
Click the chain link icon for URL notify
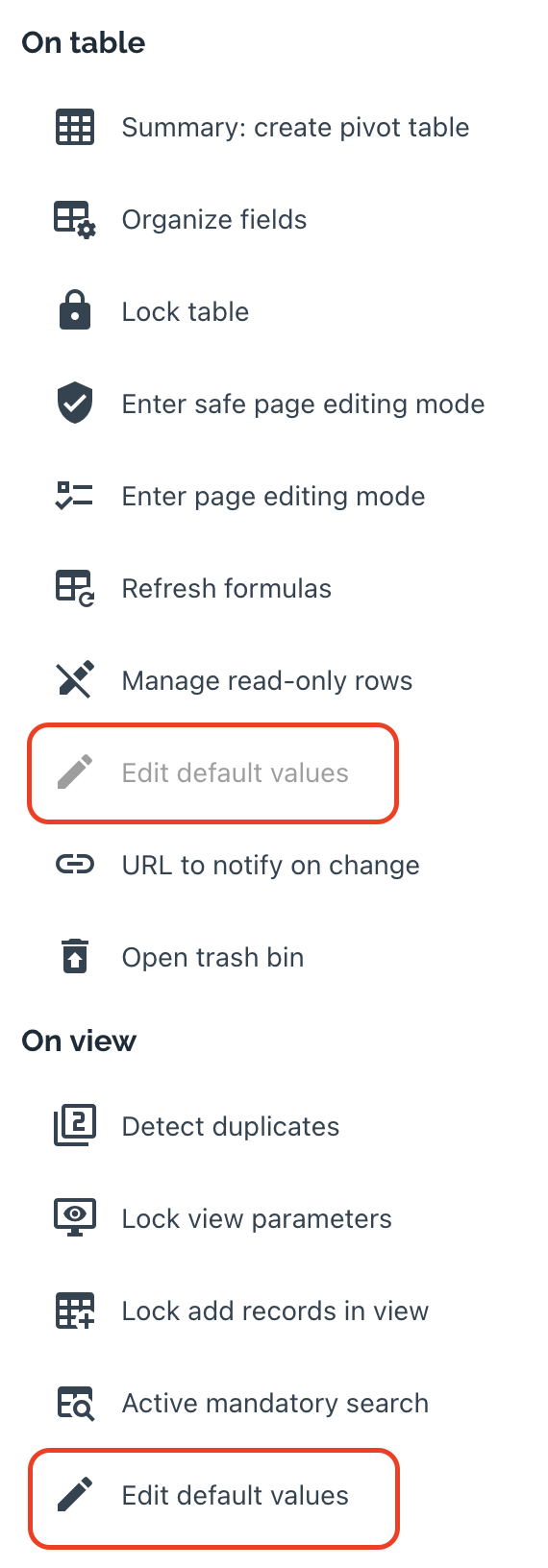pyautogui.click(x=75, y=865)
